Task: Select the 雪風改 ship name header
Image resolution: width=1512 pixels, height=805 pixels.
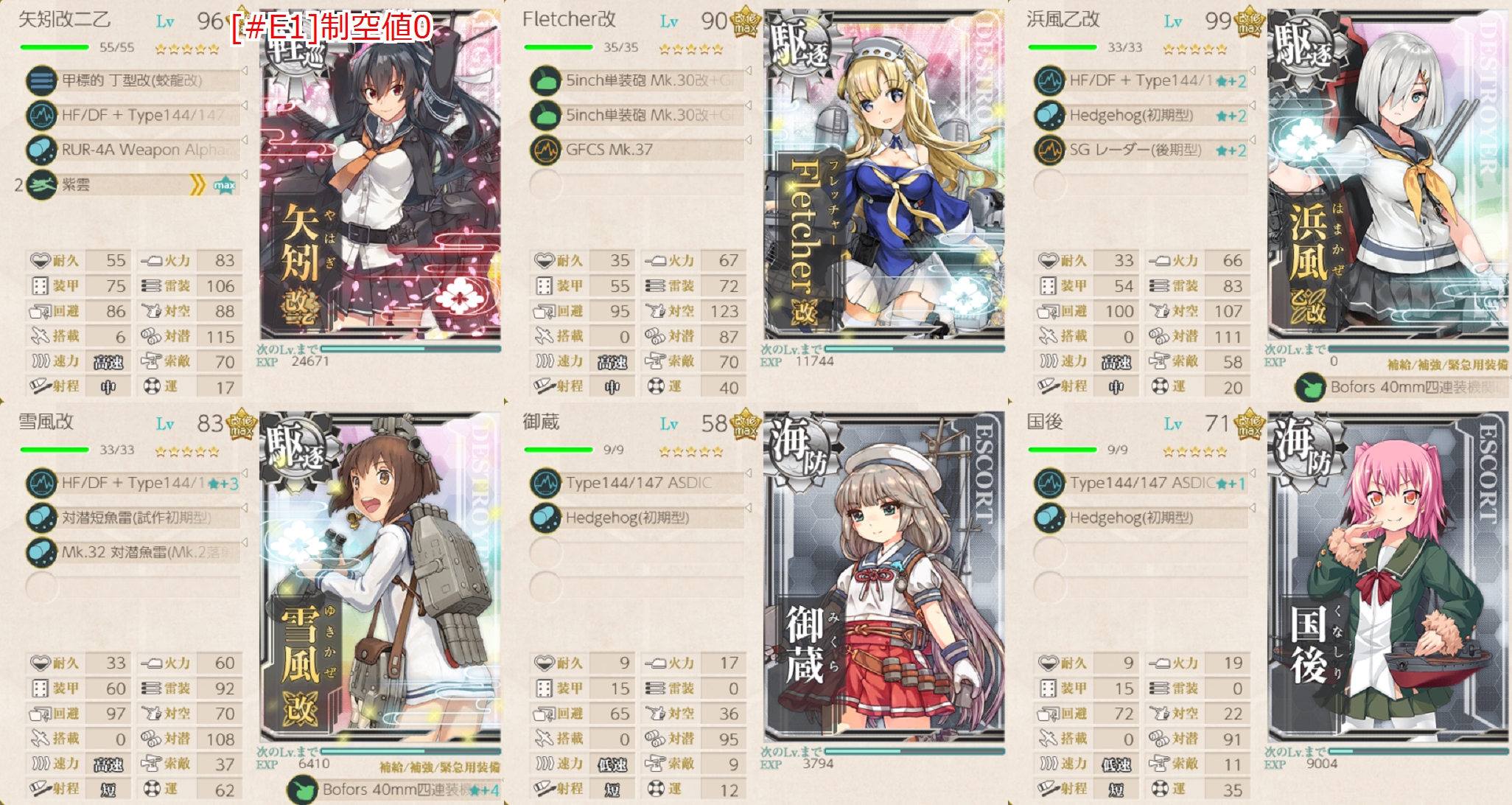Action: pyautogui.click(x=46, y=422)
